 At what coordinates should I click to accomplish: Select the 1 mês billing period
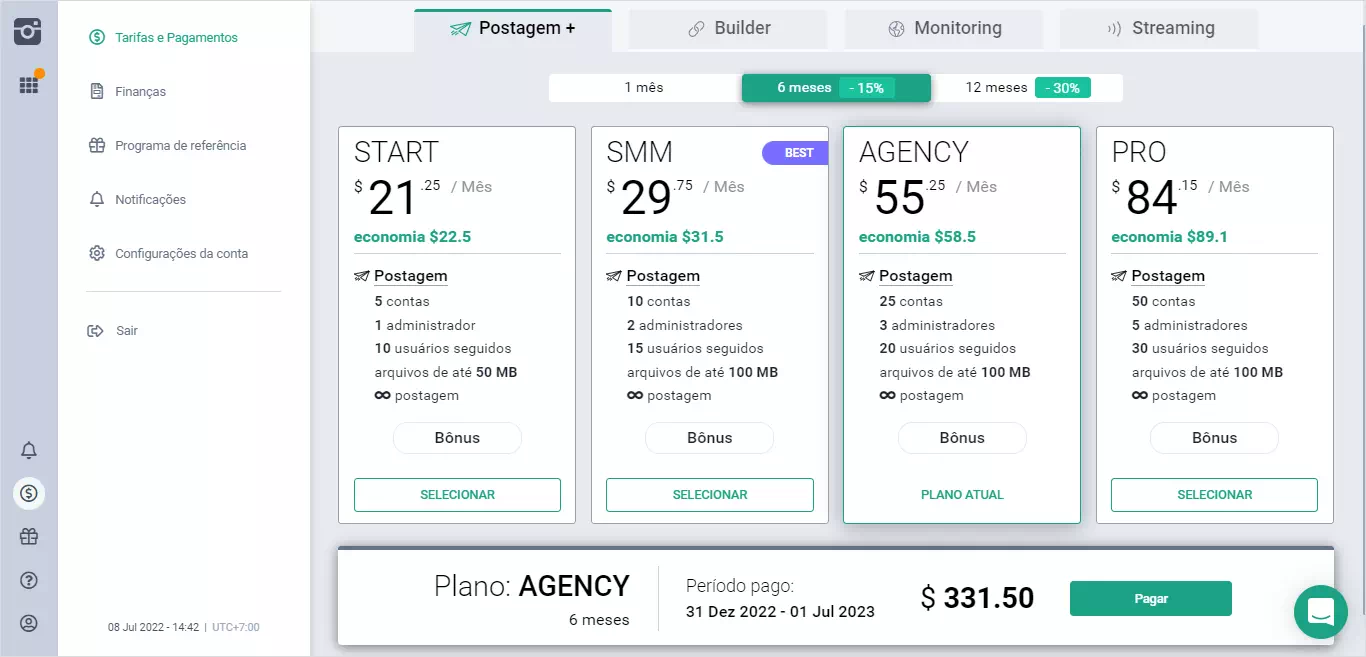(644, 88)
